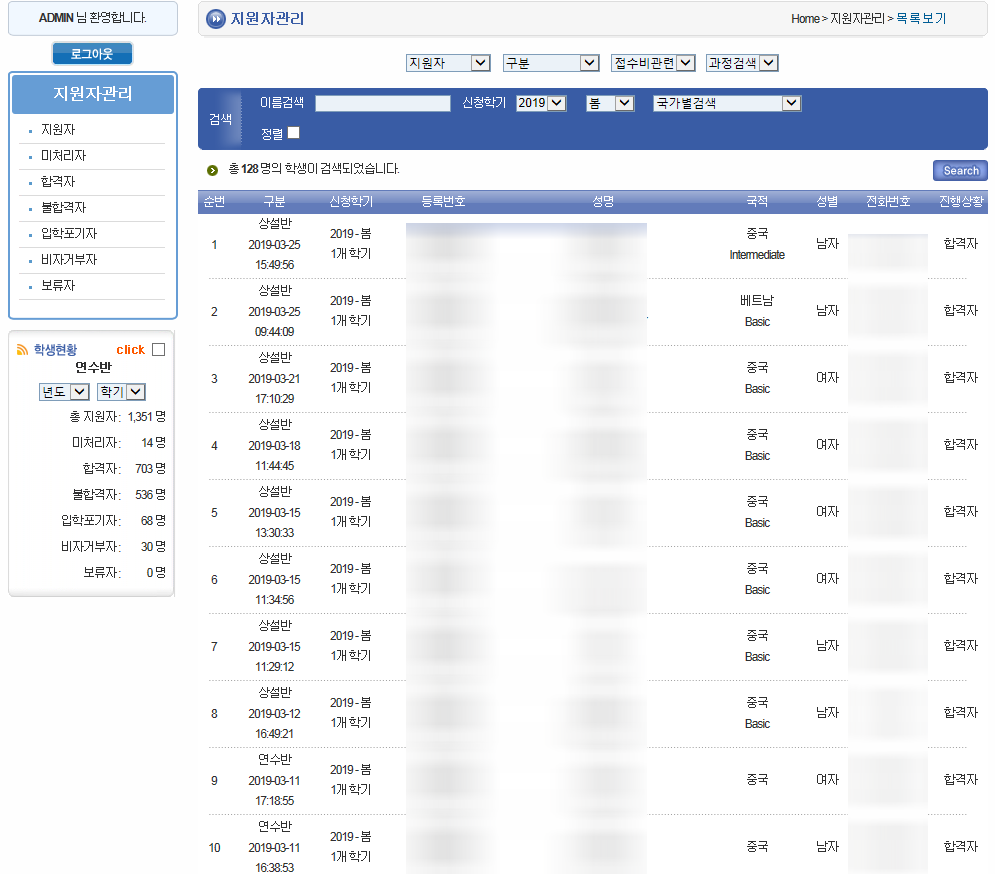This screenshot has width=995, height=874.
Task: Open the 접수비관련 dropdown
Action: (x=653, y=63)
